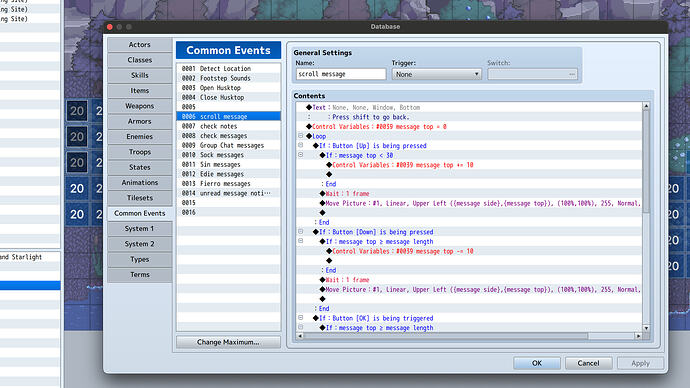Select first 'Wait : 1 frame' command

click(470, 194)
